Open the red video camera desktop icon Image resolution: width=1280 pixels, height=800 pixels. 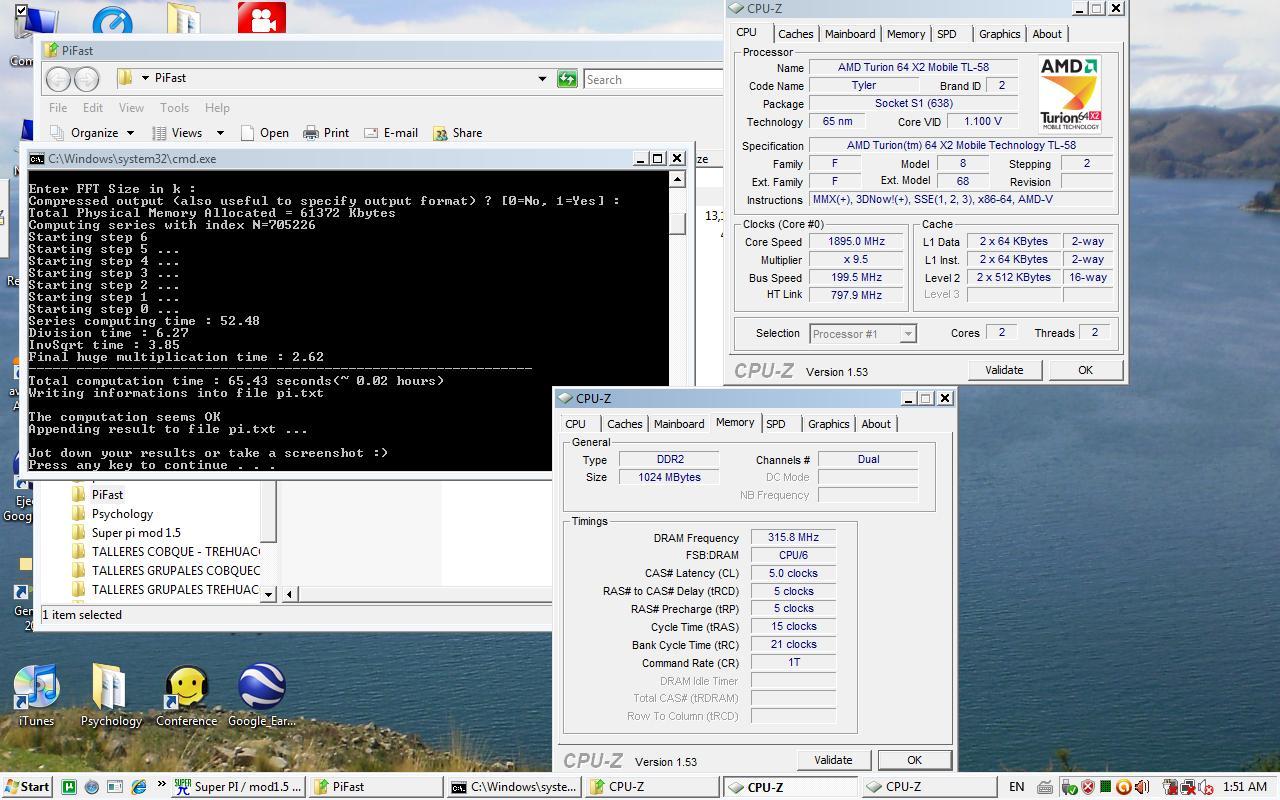tap(262, 19)
